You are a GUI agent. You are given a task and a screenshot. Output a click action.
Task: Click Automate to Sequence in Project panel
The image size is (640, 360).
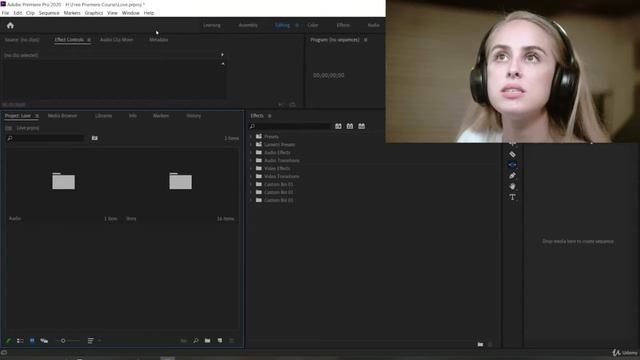coord(184,340)
